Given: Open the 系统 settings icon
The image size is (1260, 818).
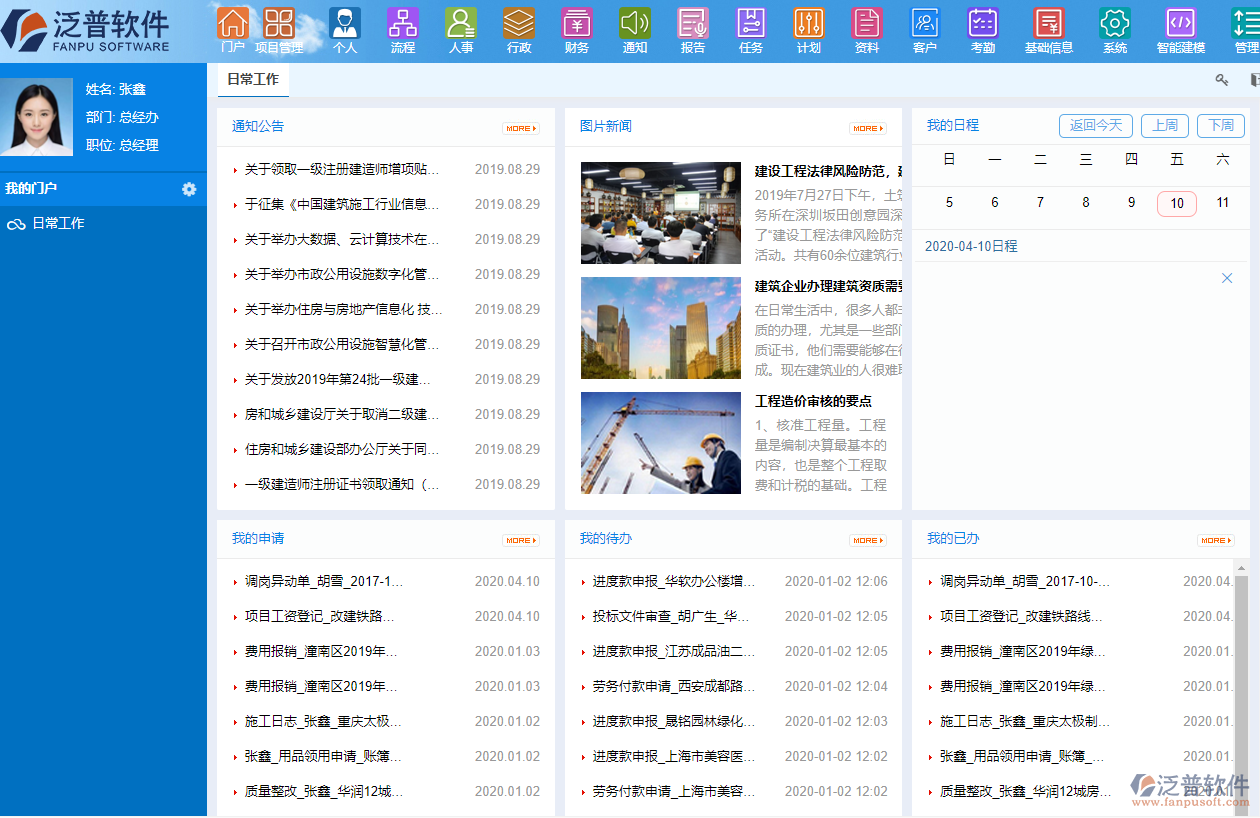Looking at the screenshot, I should tap(1115, 24).
